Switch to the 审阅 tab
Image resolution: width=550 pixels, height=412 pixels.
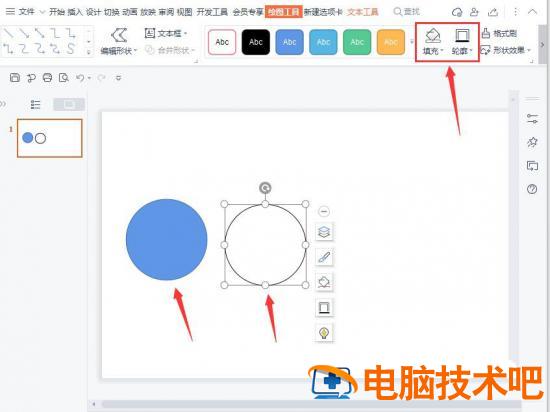click(166, 12)
